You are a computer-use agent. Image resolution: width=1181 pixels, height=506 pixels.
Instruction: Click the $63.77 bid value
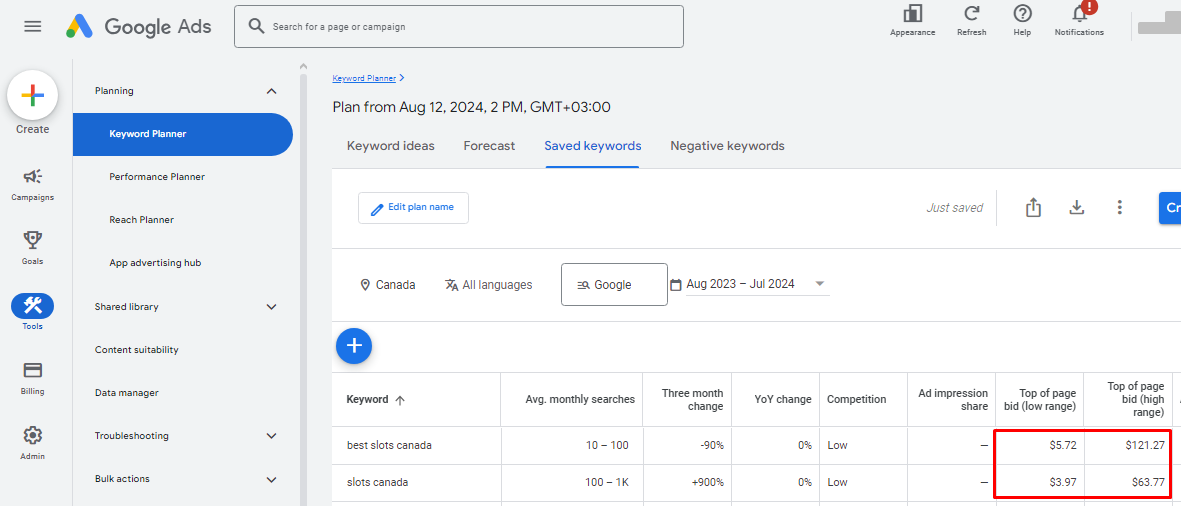1149,483
